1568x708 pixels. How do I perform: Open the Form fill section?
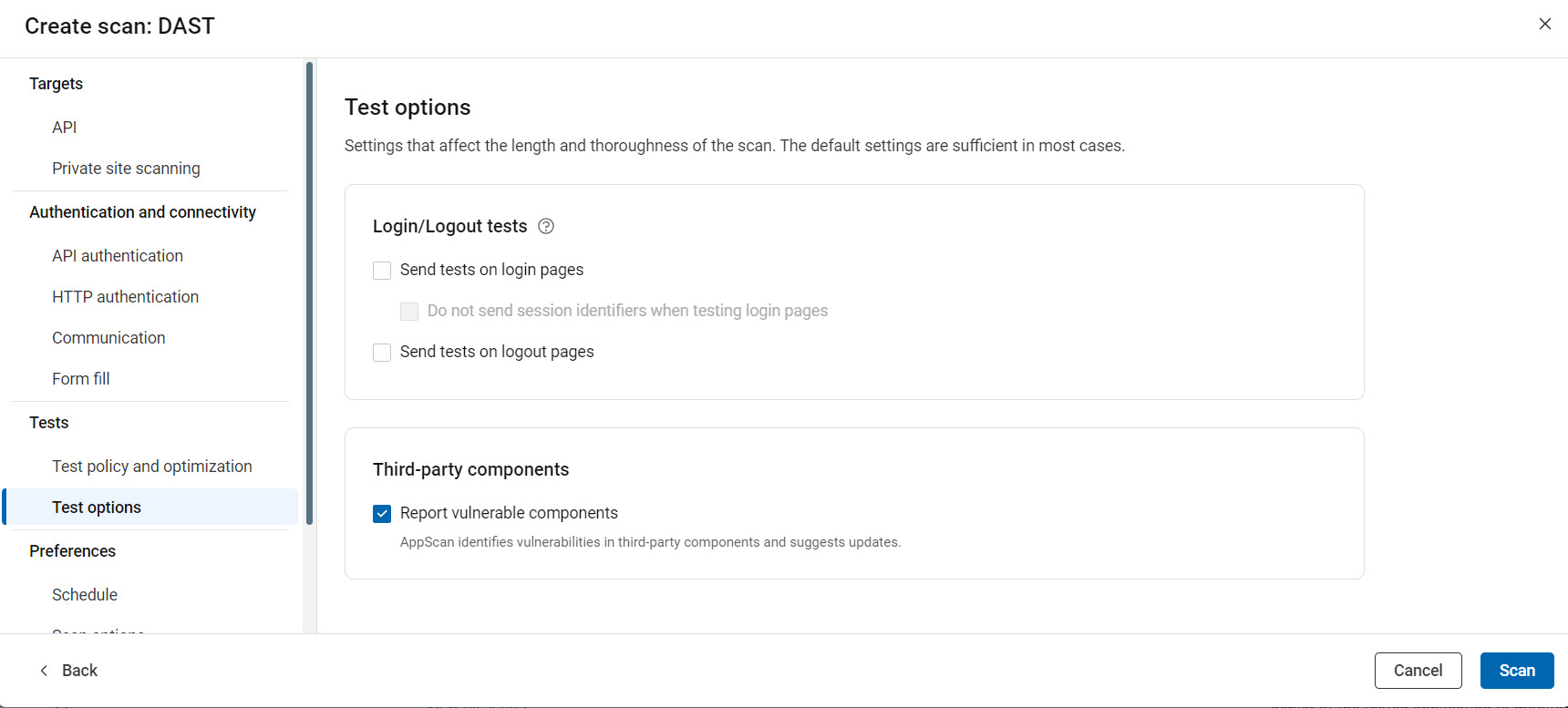[81, 379]
